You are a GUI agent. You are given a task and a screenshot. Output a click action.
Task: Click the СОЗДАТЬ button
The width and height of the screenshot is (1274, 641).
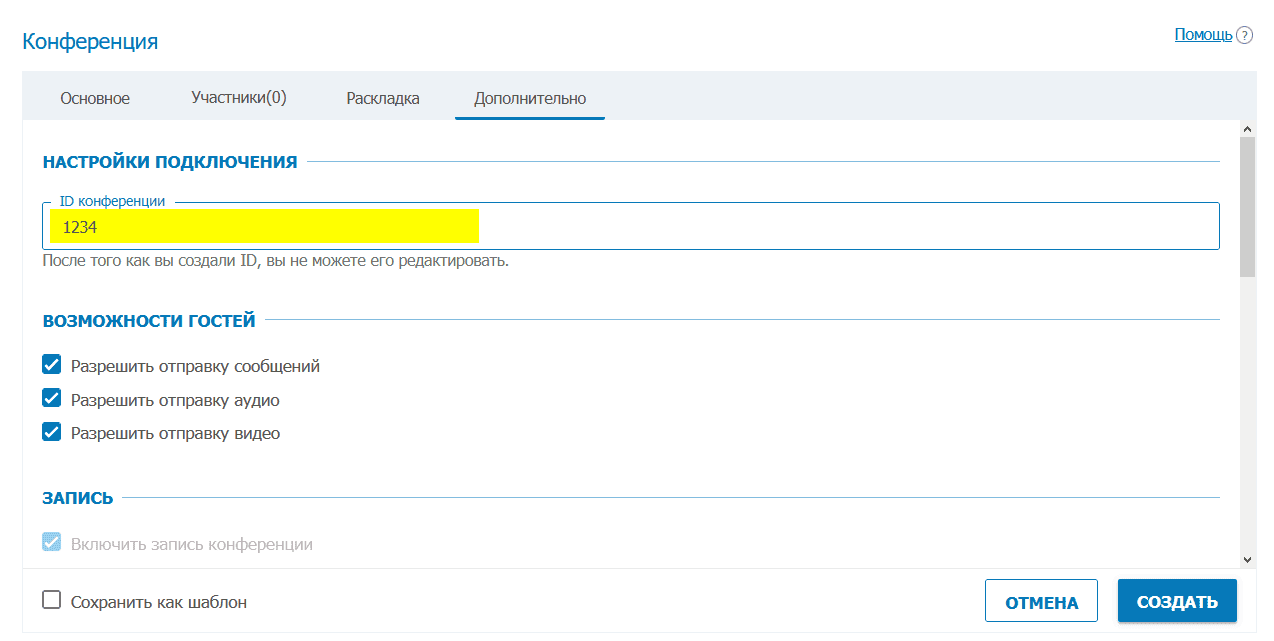click(x=1177, y=601)
